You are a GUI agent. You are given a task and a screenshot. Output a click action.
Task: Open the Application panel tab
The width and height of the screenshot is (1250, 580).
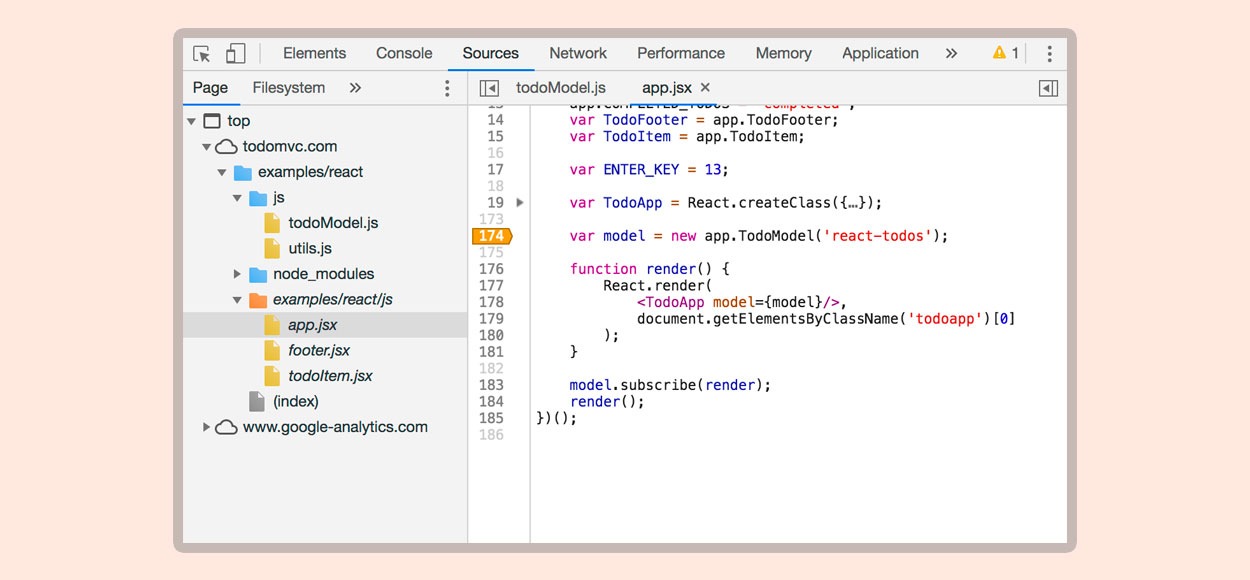coord(880,54)
